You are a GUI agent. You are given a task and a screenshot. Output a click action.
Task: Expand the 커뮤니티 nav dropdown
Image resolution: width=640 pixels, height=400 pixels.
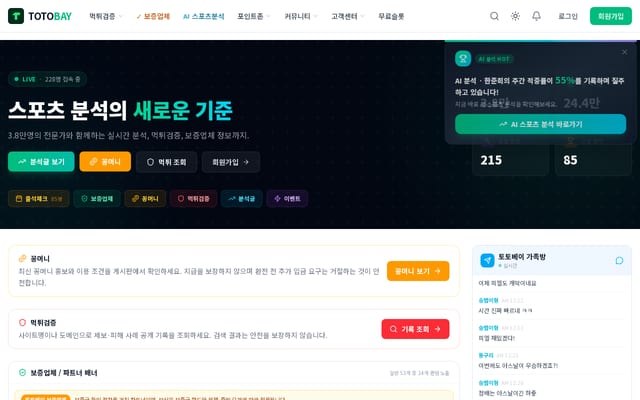coord(301,16)
